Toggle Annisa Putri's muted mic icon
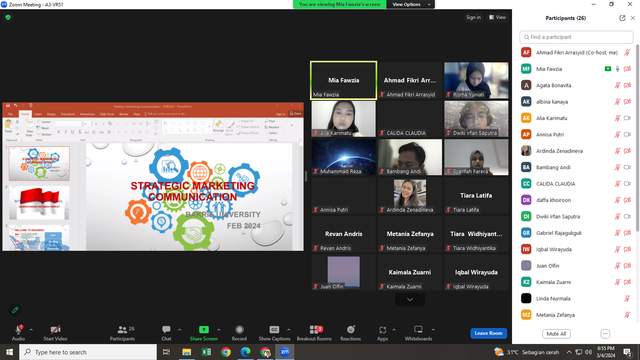The image size is (640, 360). coord(618,134)
